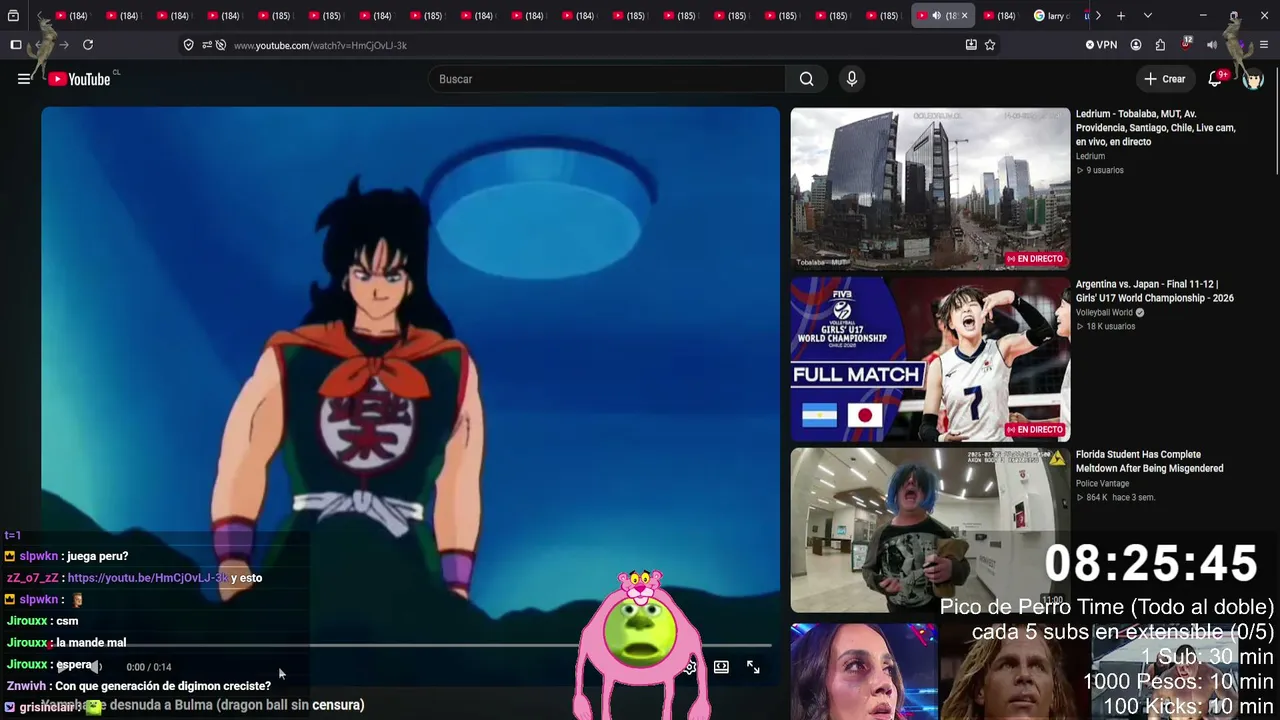Click the page's vertical scrollbar
The image size is (1280, 720).
(x=1275, y=120)
